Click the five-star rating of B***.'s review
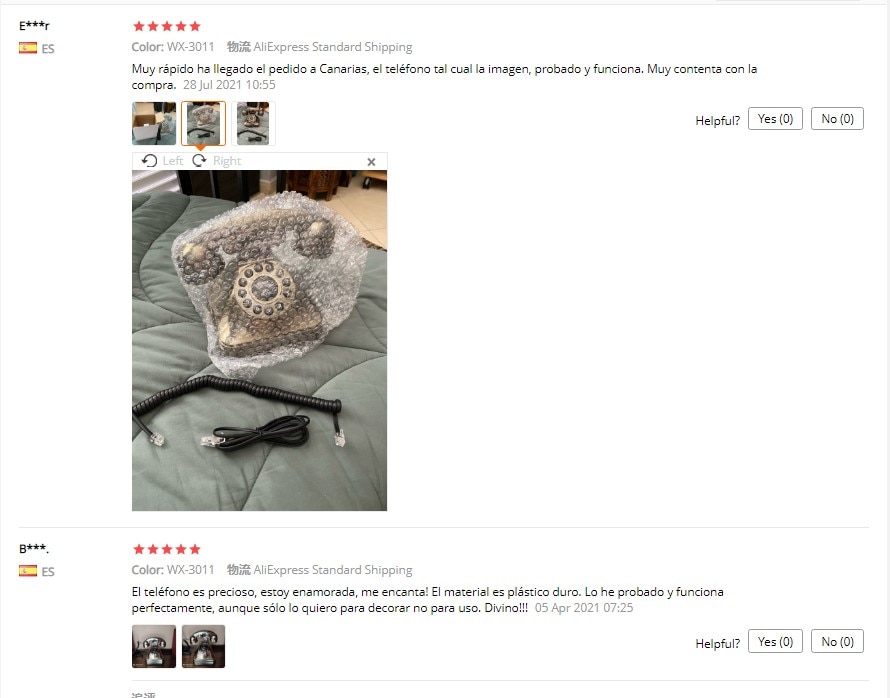The image size is (890, 698). [167, 549]
